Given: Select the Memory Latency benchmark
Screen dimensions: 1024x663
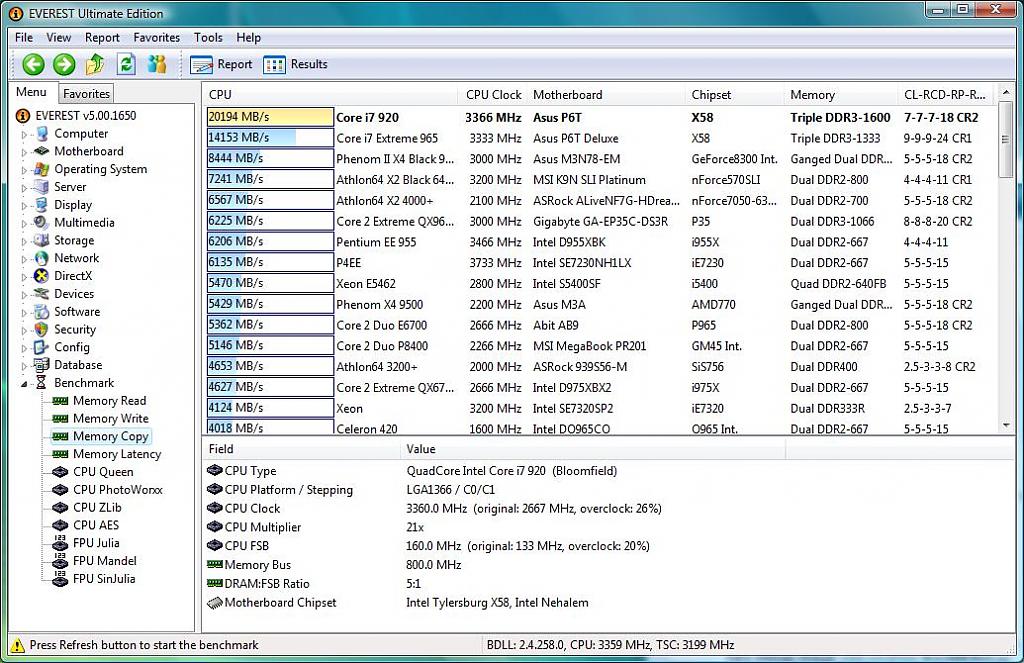Looking at the screenshot, I should pyautogui.click(x=117, y=454).
